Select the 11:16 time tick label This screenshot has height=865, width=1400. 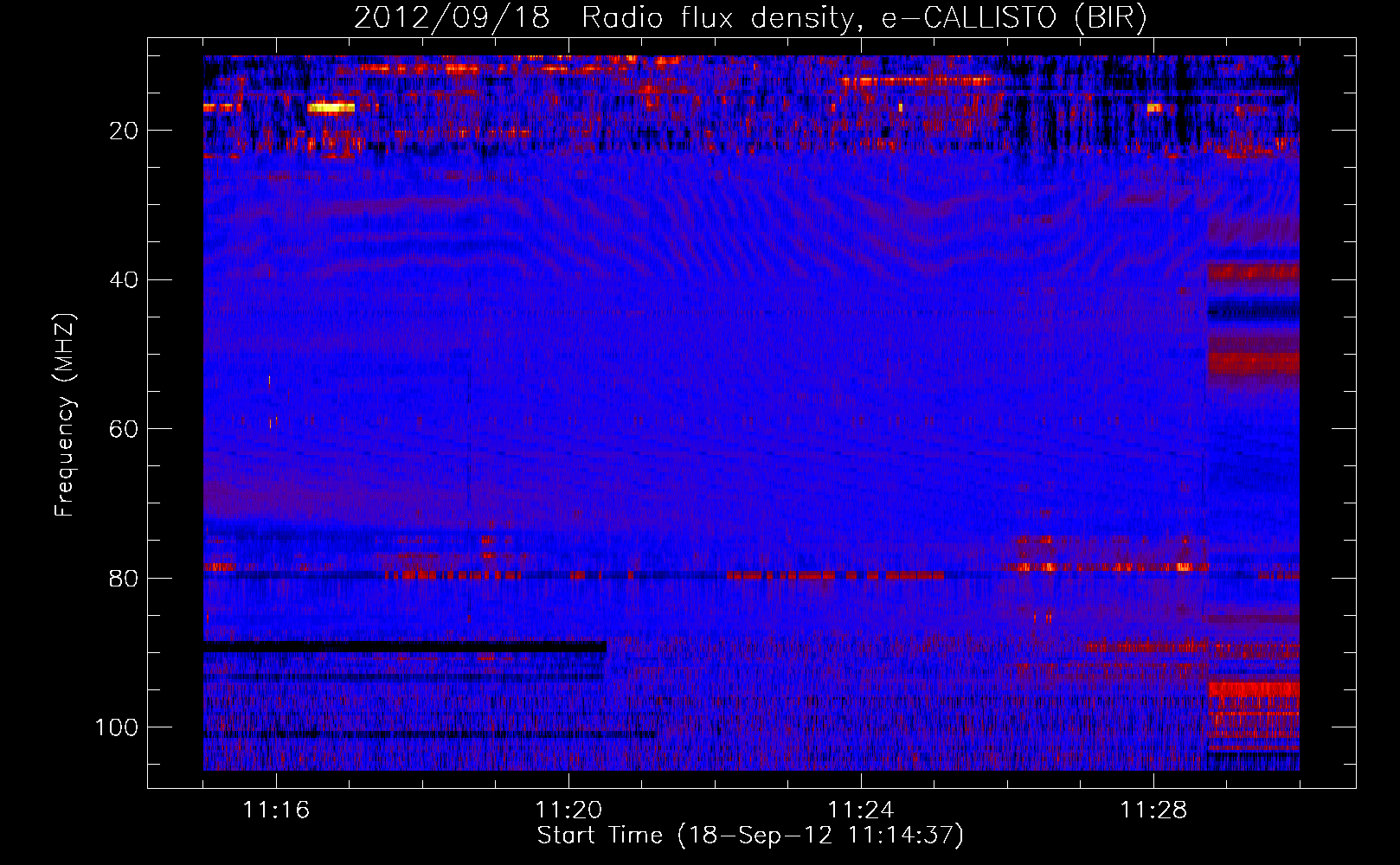[276, 811]
